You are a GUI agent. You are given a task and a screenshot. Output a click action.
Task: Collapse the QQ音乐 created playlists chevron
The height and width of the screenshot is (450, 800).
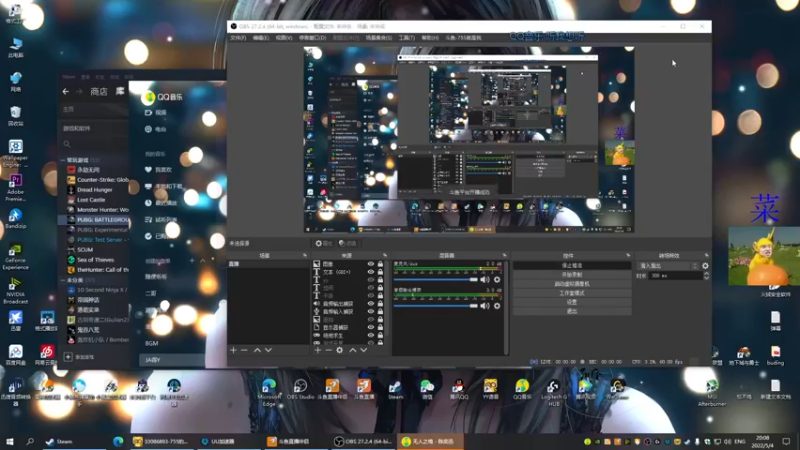pyautogui.click(x=203, y=261)
